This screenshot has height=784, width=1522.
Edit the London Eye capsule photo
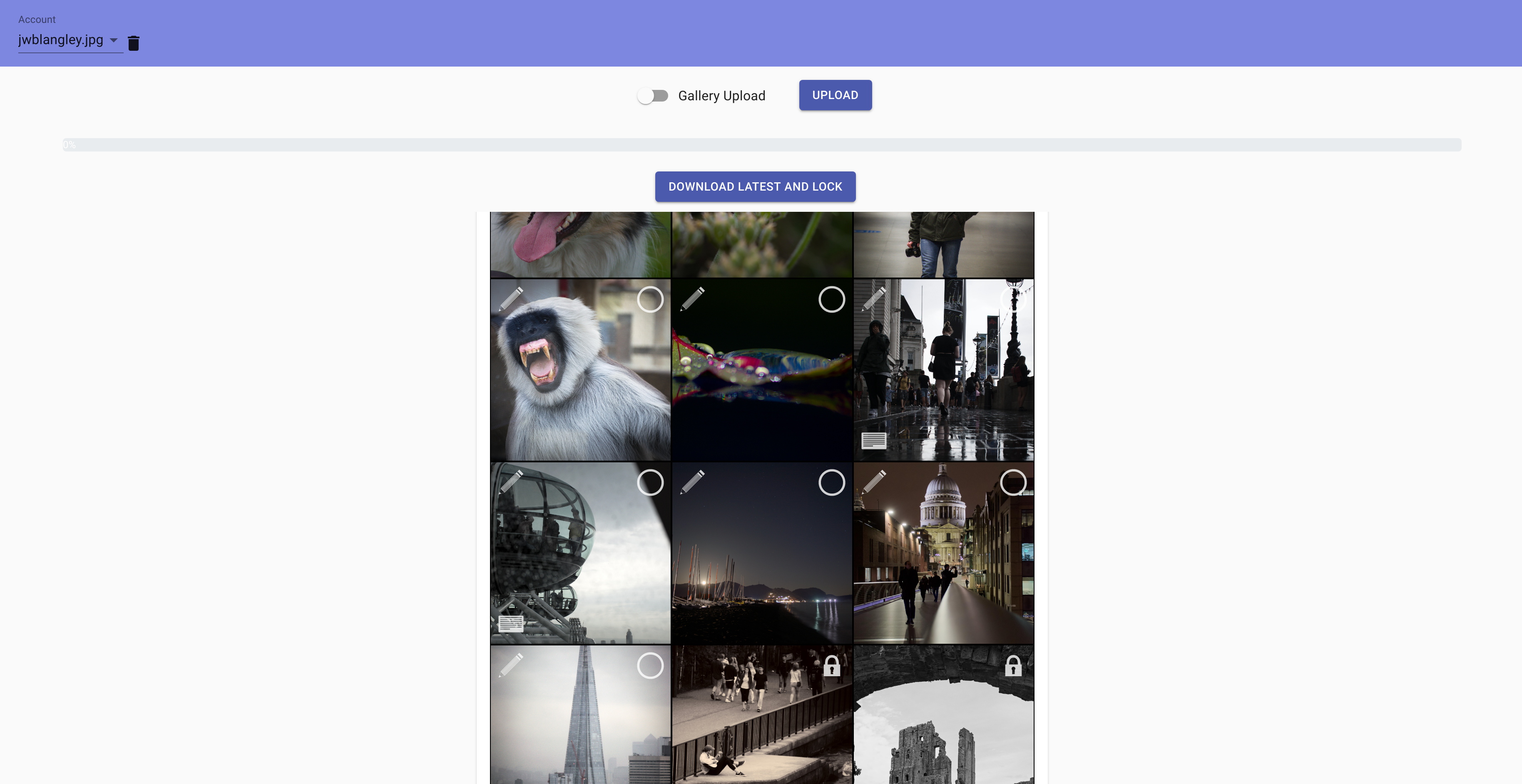click(511, 482)
